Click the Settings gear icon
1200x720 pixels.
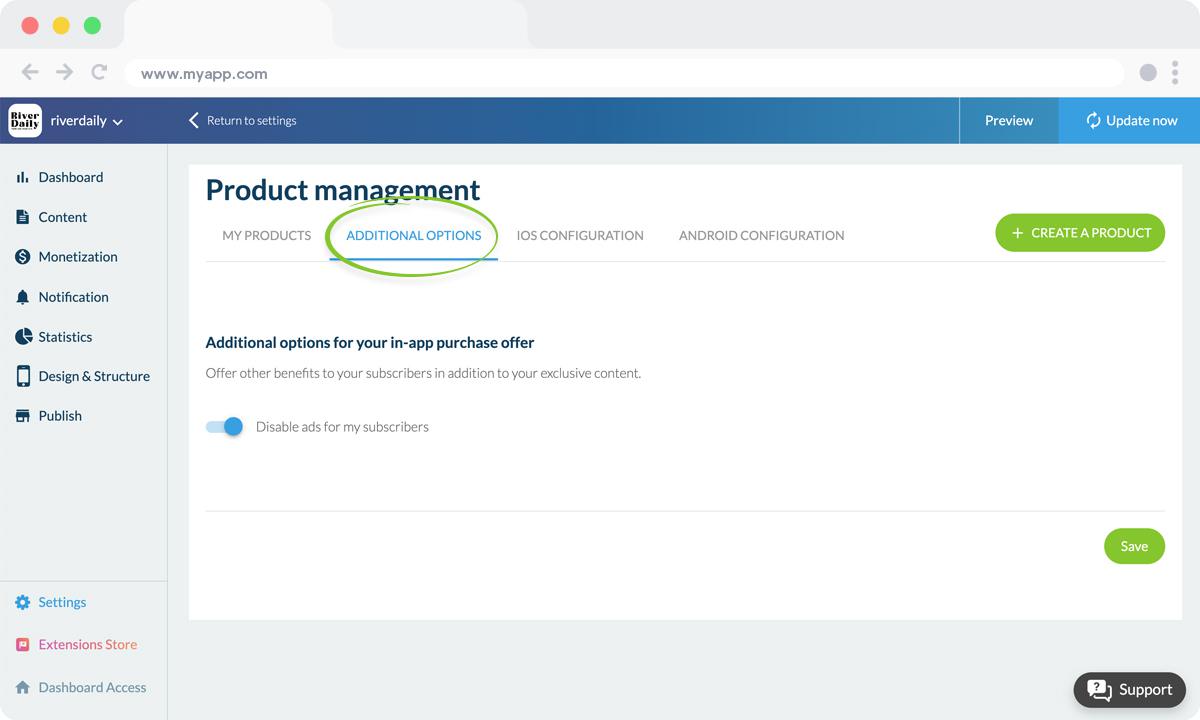[x=22, y=603]
